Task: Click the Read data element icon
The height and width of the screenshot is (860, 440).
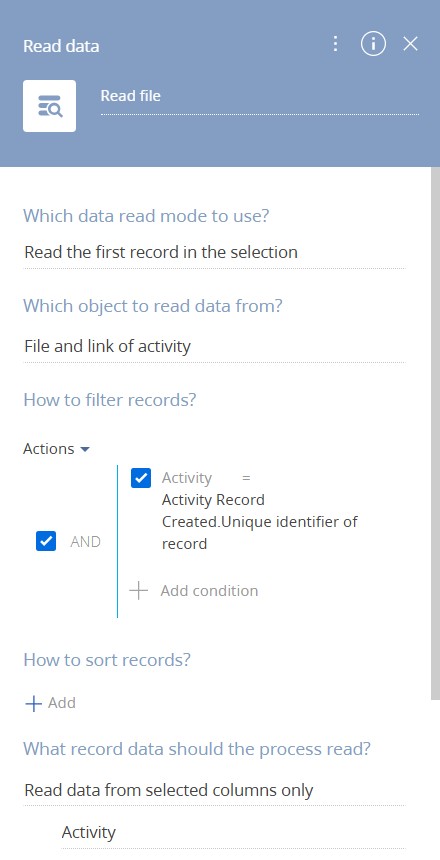Action: pos(49,106)
